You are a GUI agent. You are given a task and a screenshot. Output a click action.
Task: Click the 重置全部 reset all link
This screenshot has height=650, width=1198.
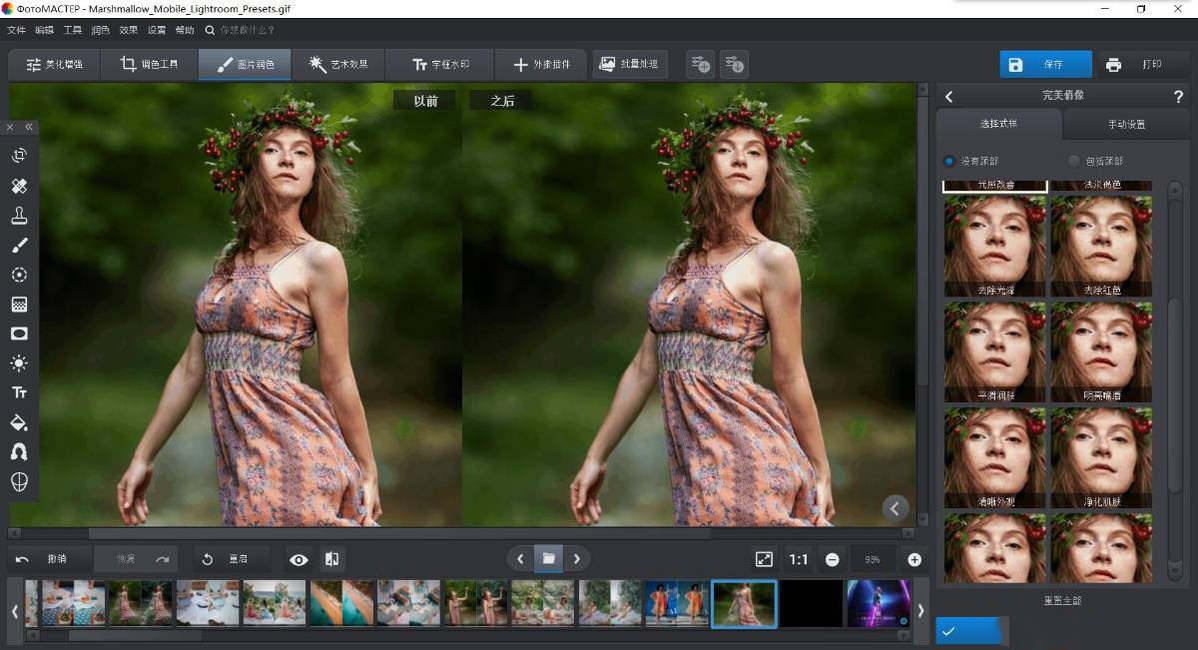pos(1062,601)
